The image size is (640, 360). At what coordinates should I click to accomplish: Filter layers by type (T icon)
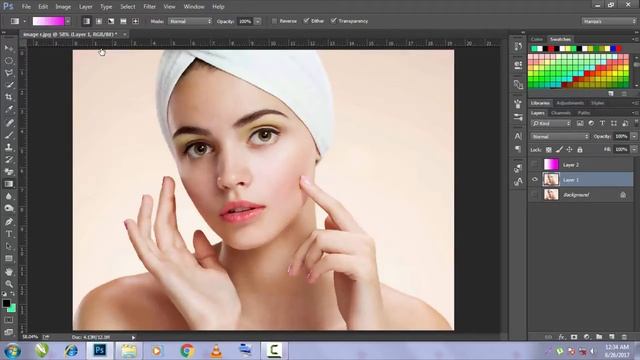click(602, 123)
